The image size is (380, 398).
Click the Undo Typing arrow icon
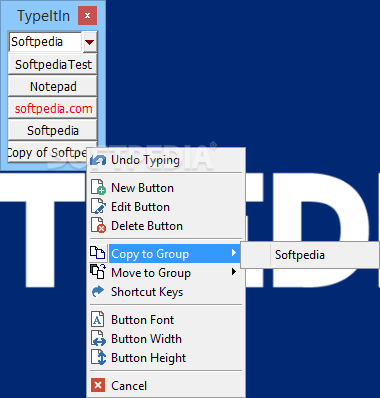(x=98, y=160)
